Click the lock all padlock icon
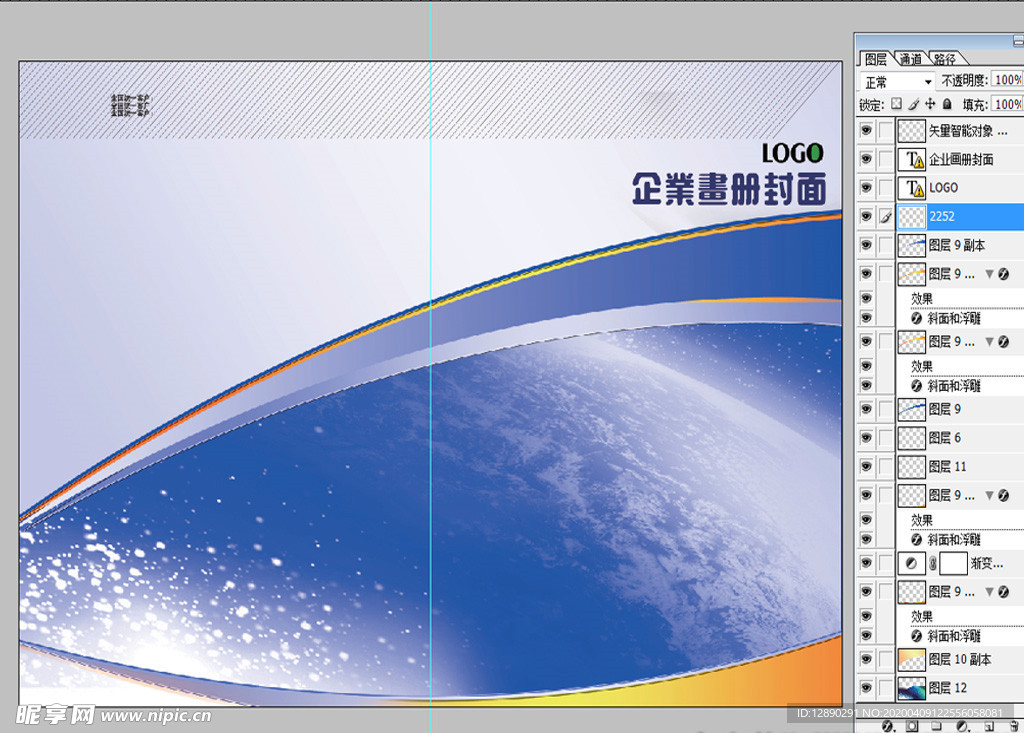1024x733 pixels. (947, 104)
